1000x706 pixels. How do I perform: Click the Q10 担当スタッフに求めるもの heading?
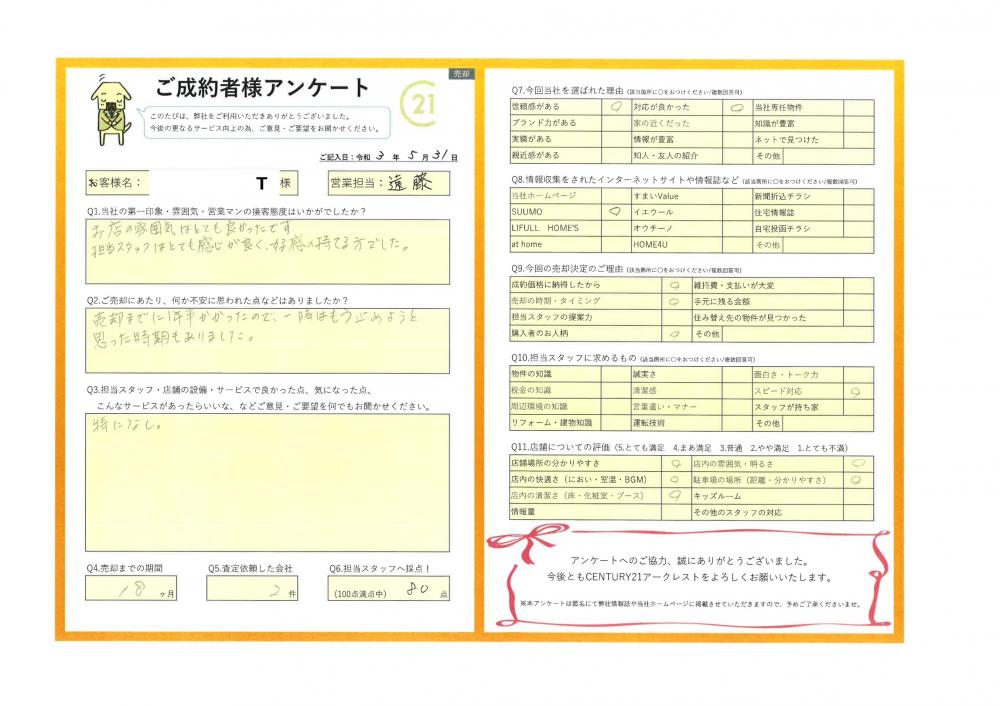pos(572,357)
